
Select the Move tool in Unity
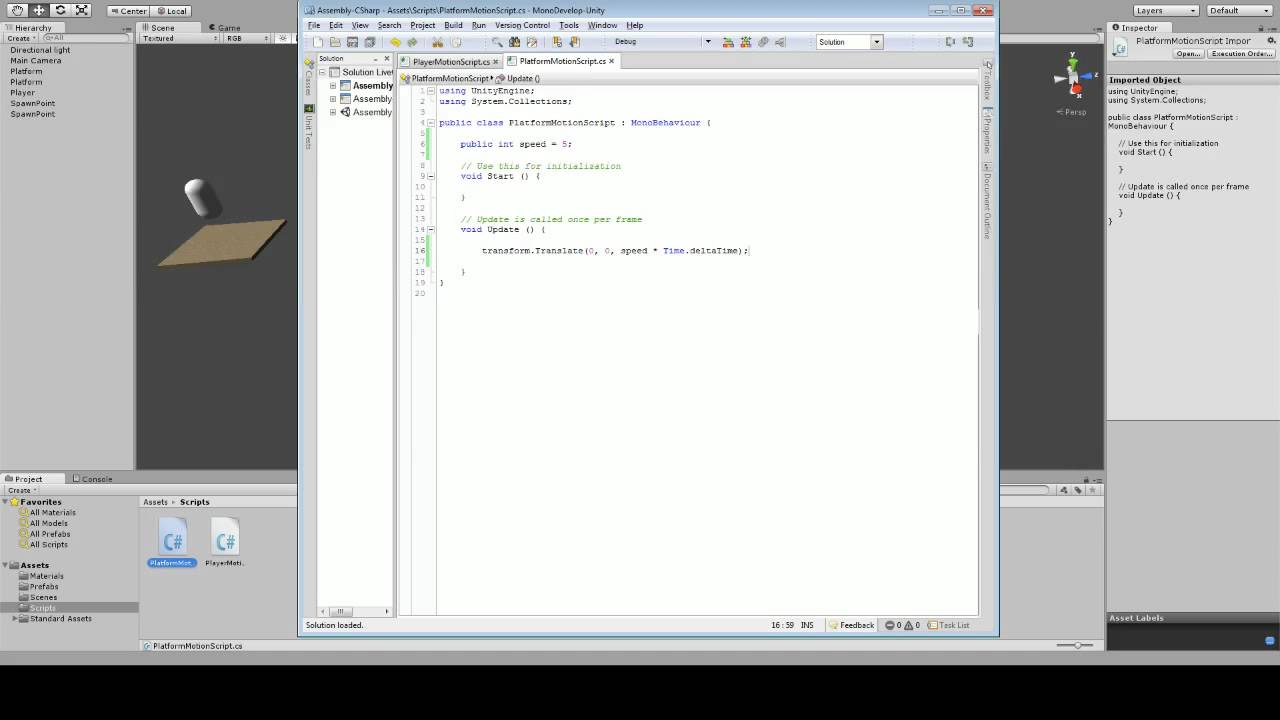[x=39, y=10]
